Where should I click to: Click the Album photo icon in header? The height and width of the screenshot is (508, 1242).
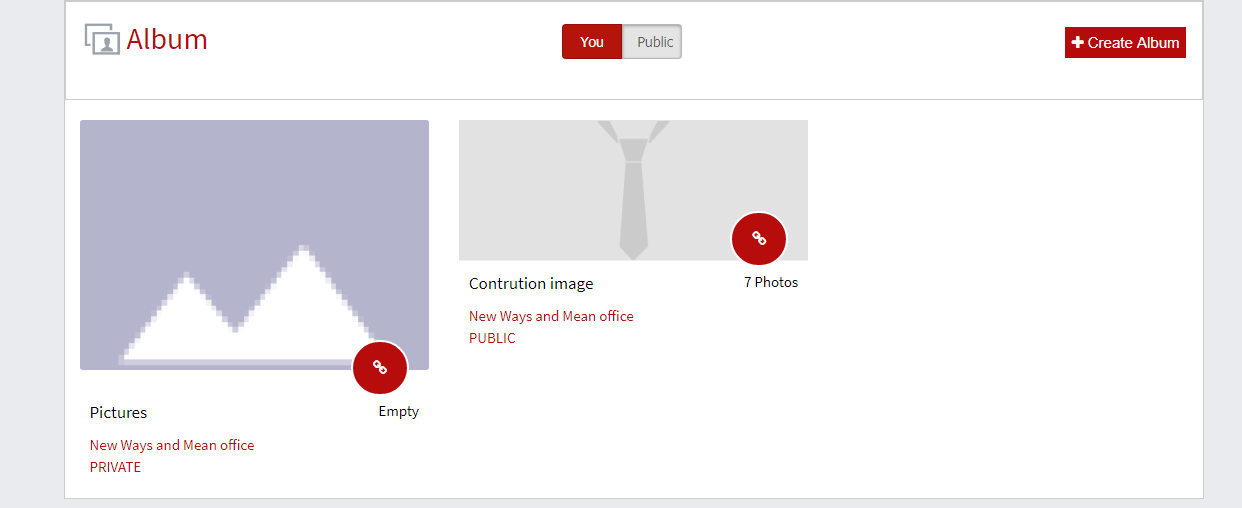click(102, 39)
